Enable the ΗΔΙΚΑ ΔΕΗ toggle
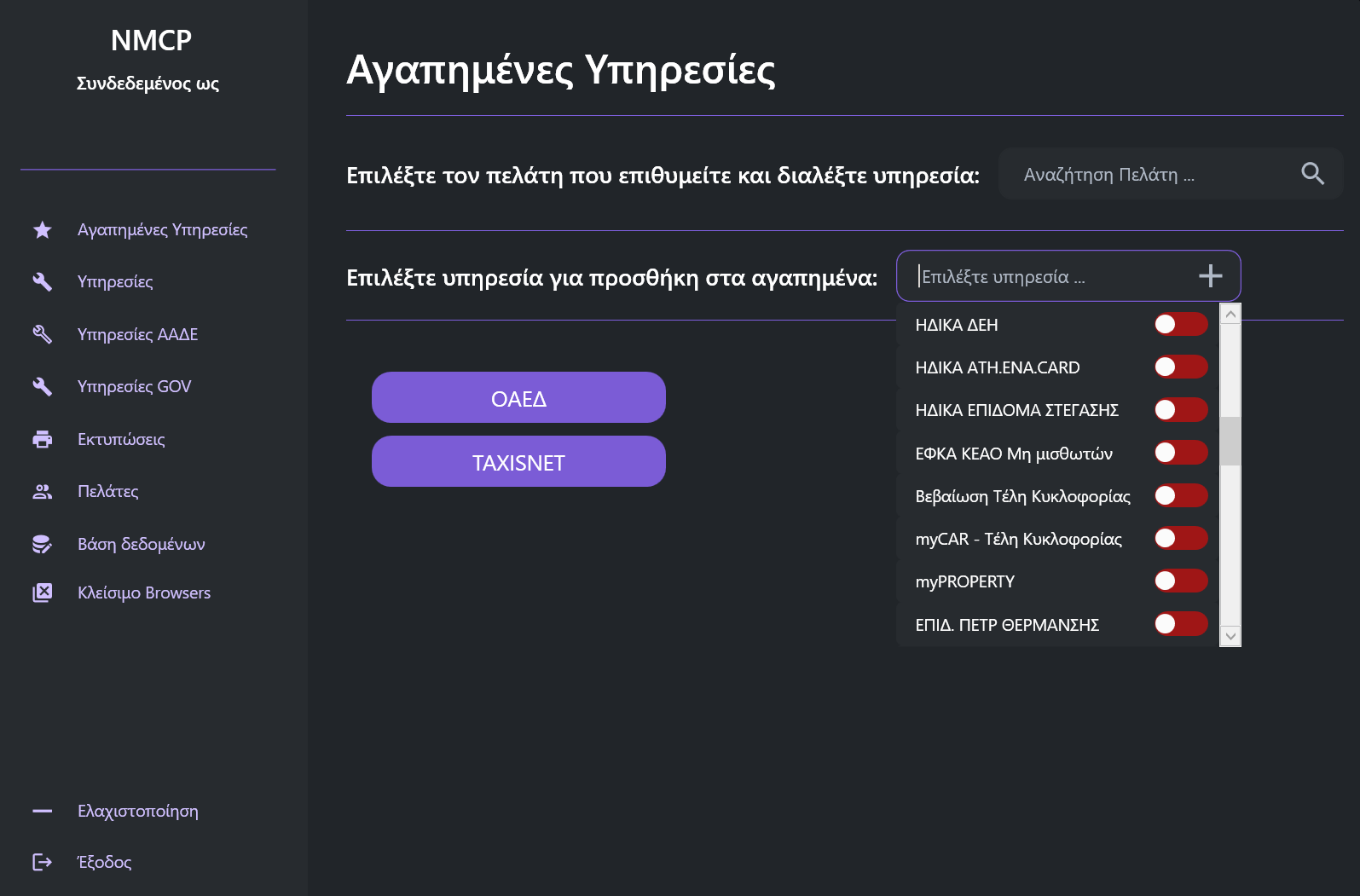The width and height of the screenshot is (1360, 896). pyautogui.click(x=1180, y=324)
